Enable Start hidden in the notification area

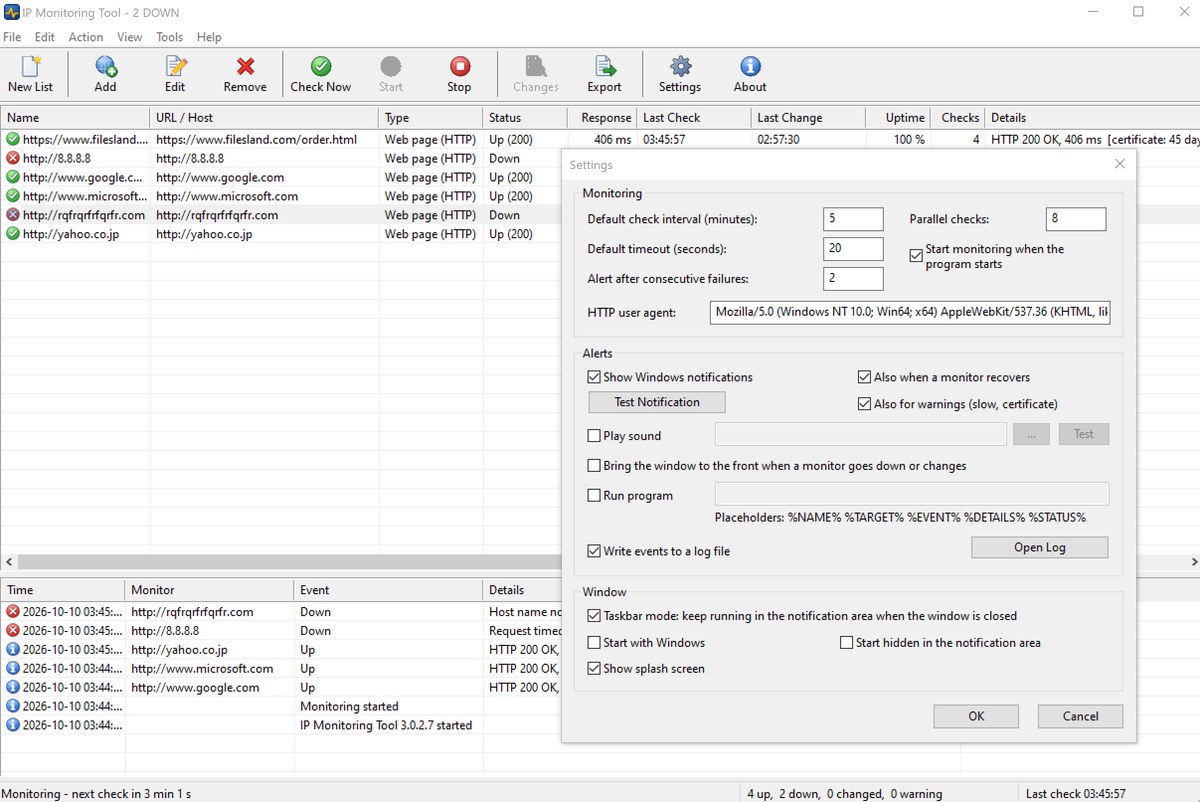point(846,643)
